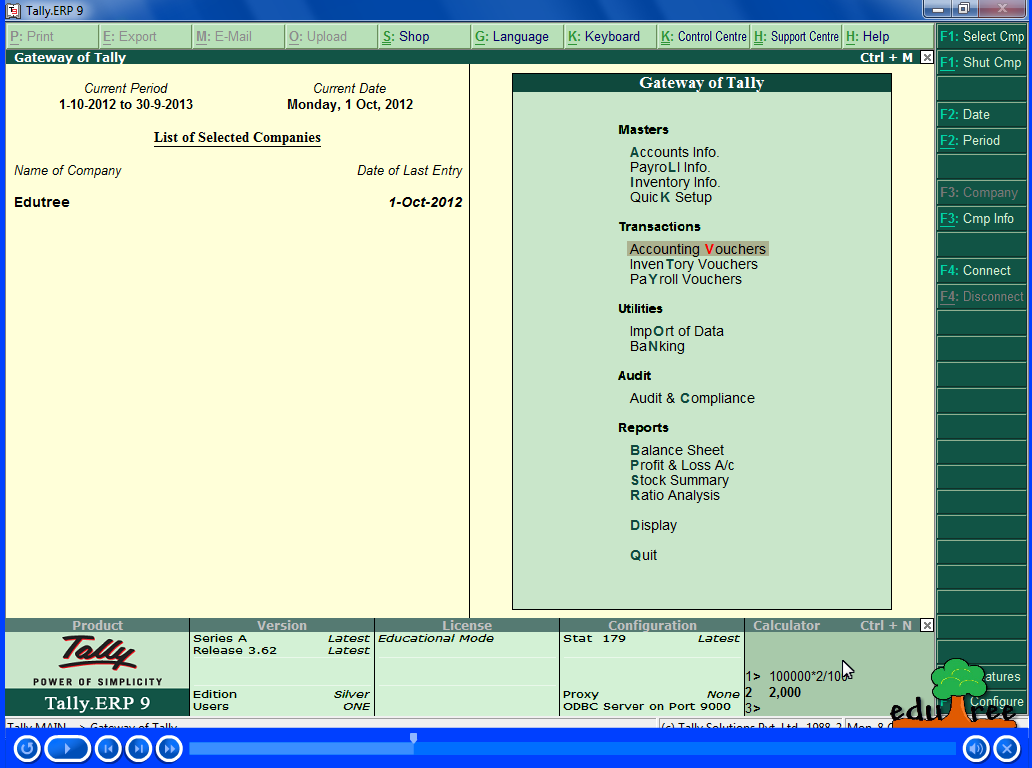Select QuicK Setup under Masters

[671, 197]
